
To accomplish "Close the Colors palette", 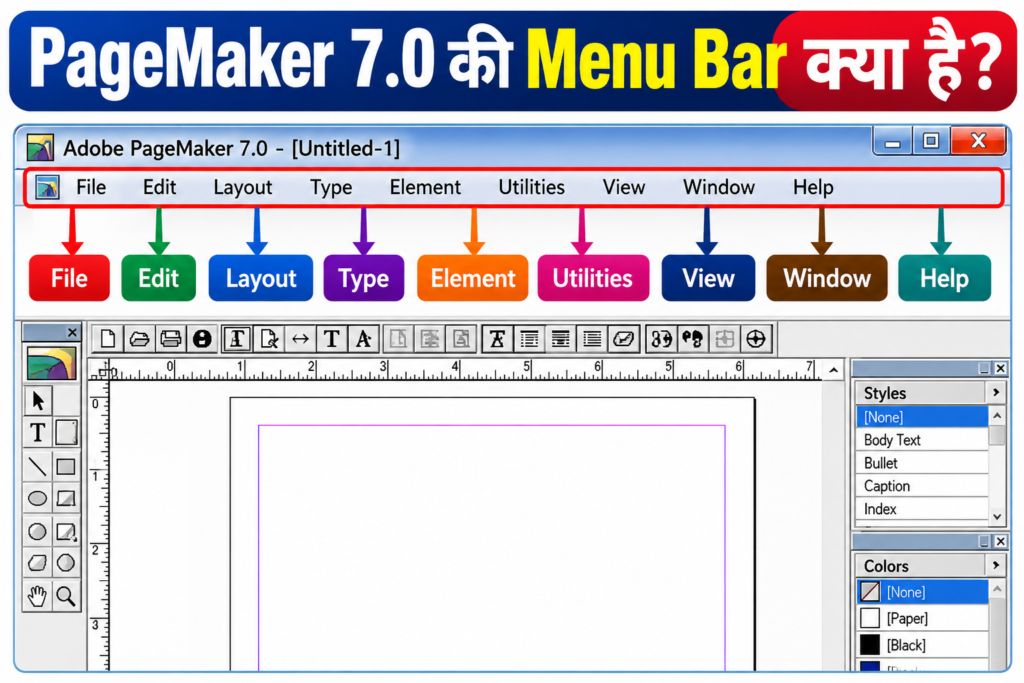I will click(x=1000, y=541).
